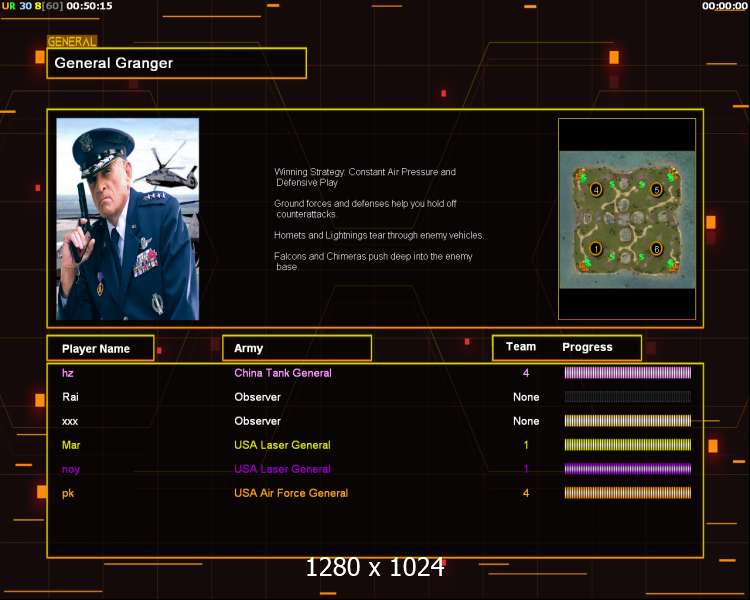Select player name Mar
The width and height of the screenshot is (750, 600).
point(71,445)
